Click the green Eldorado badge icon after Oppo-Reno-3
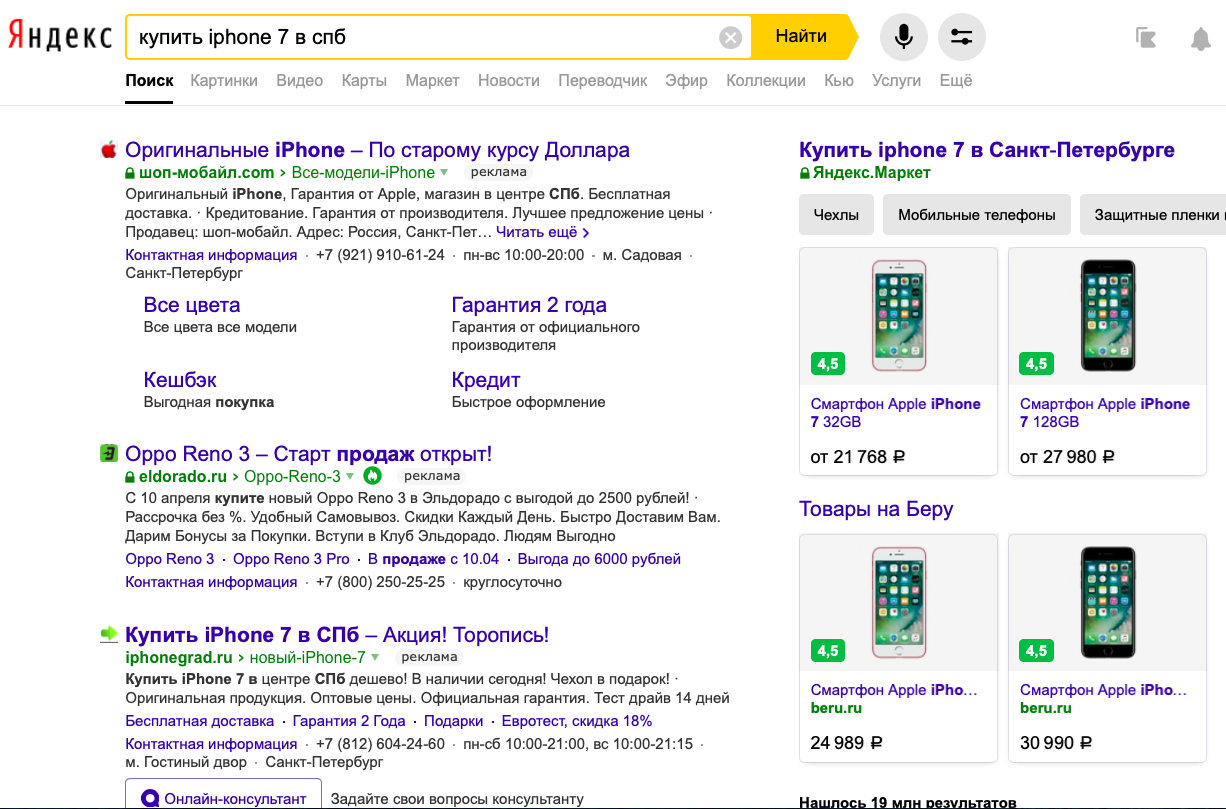 (372, 476)
